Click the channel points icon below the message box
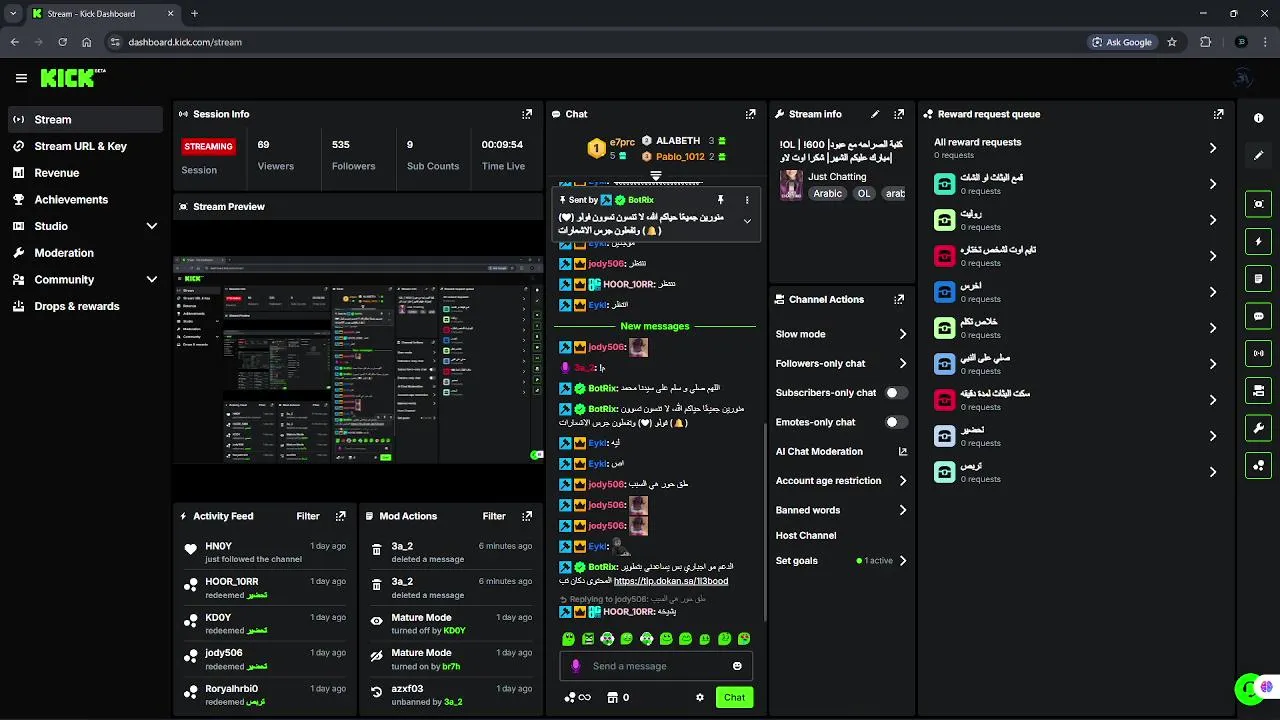This screenshot has width=1280, height=720. (x=570, y=697)
